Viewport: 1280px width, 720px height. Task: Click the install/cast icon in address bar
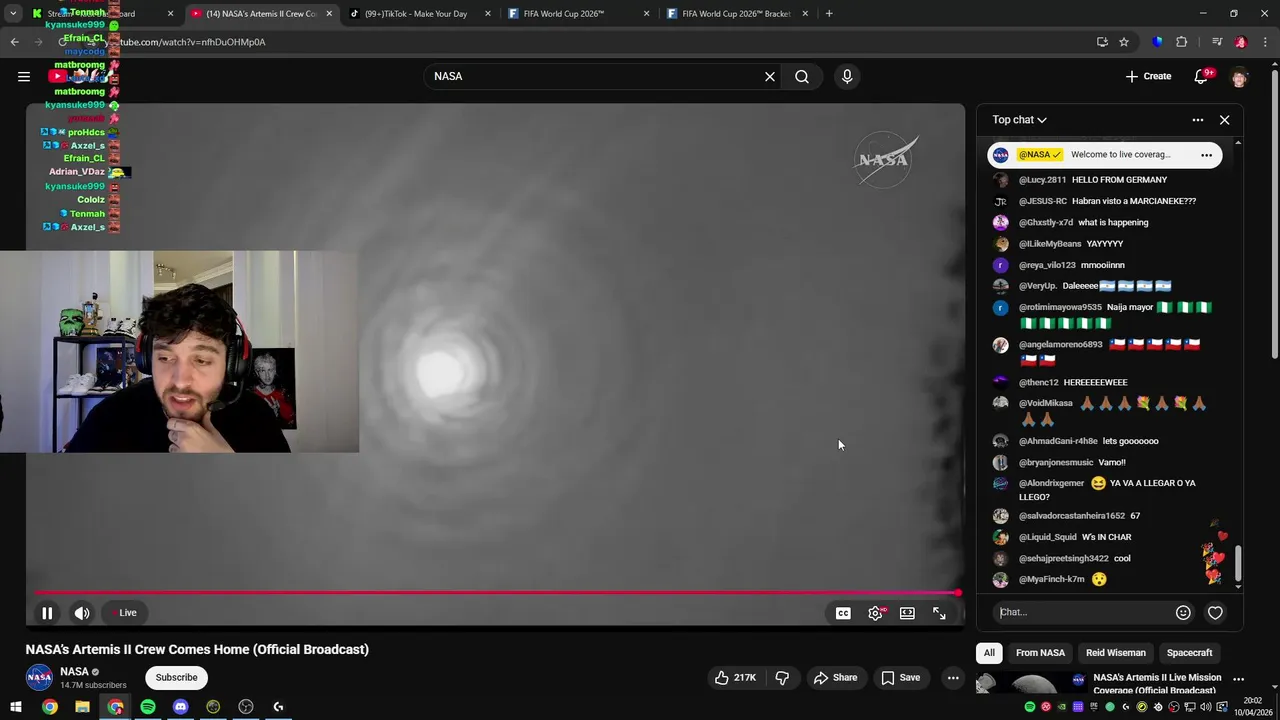click(1102, 42)
